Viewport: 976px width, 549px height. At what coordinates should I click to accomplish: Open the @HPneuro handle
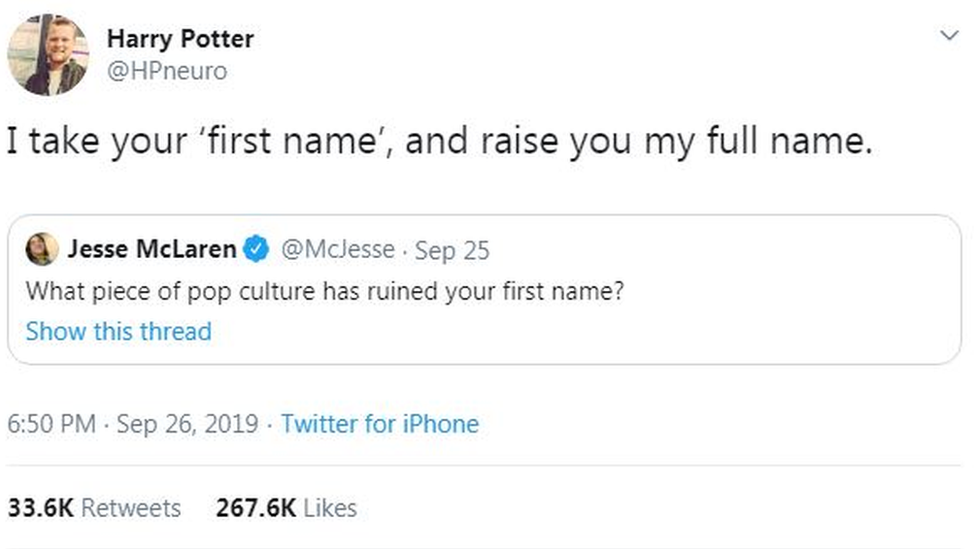point(167,71)
